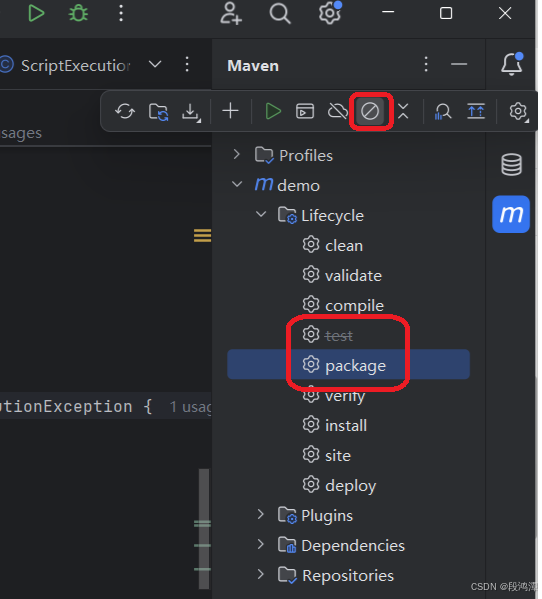Toggle Maven tree expand-collapse arrows icon
The width and height of the screenshot is (542, 599).
tap(476, 111)
